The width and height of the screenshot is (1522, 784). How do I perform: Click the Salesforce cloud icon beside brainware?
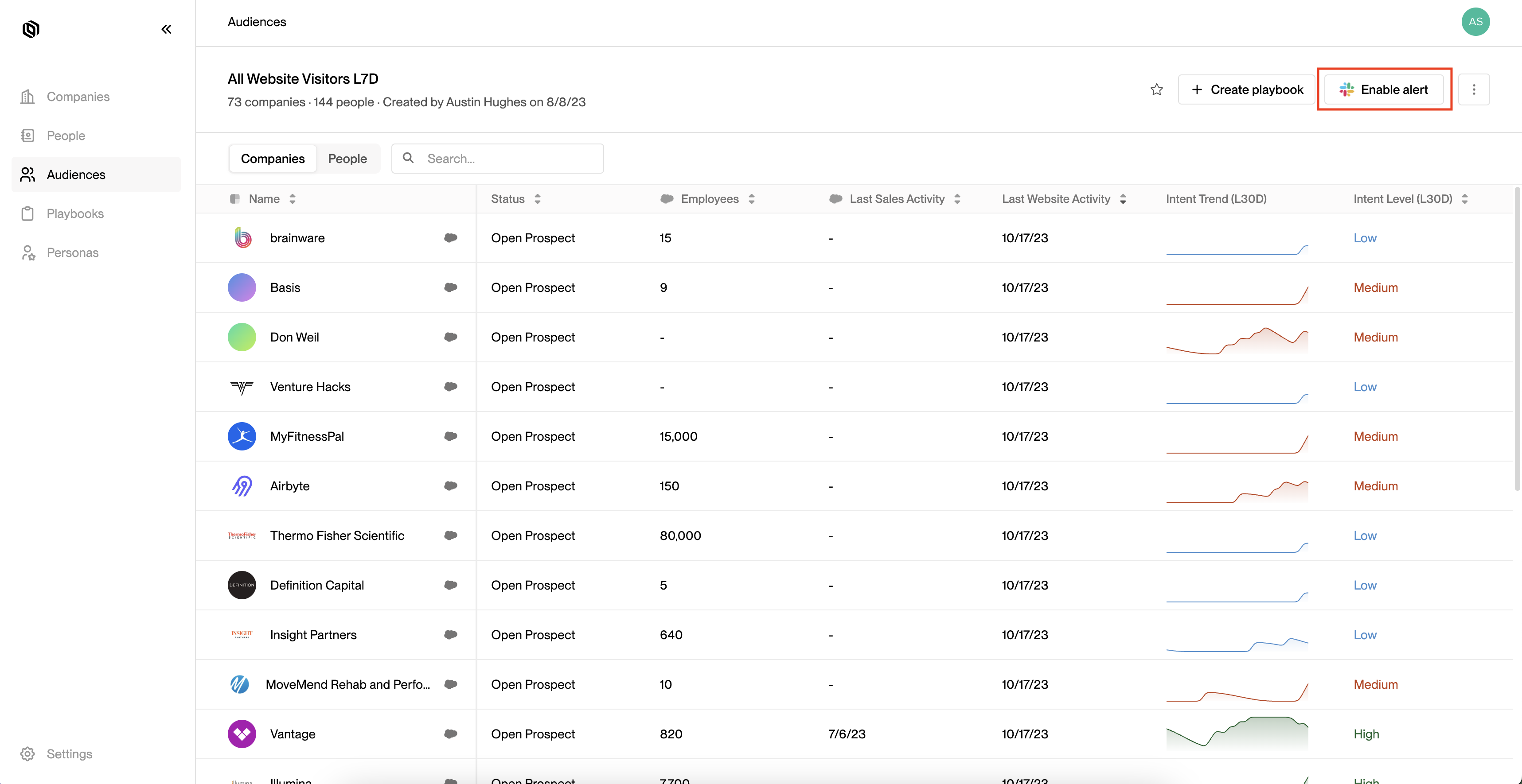450,238
